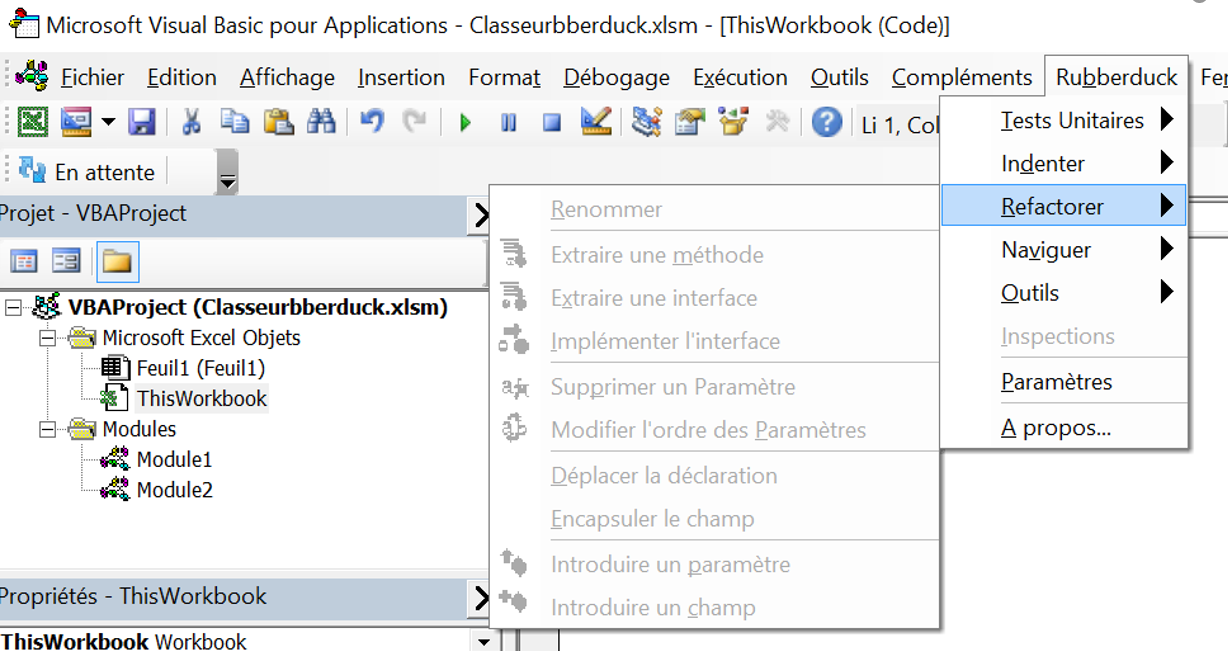Select Module1 in the project tree
The height and width of the screenshot is (651, 1228).
[174, 460]
